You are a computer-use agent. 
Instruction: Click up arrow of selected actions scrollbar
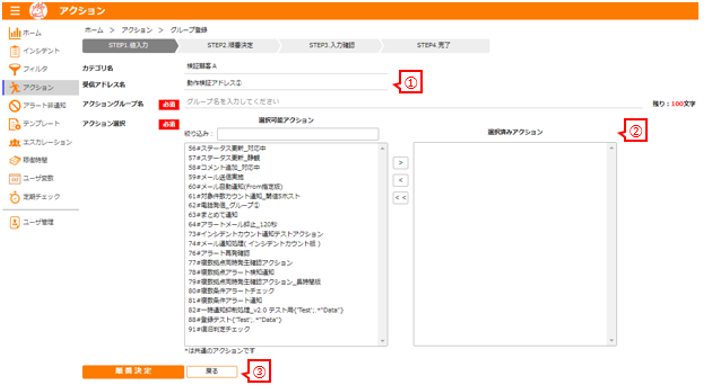[x=611, y=148]
